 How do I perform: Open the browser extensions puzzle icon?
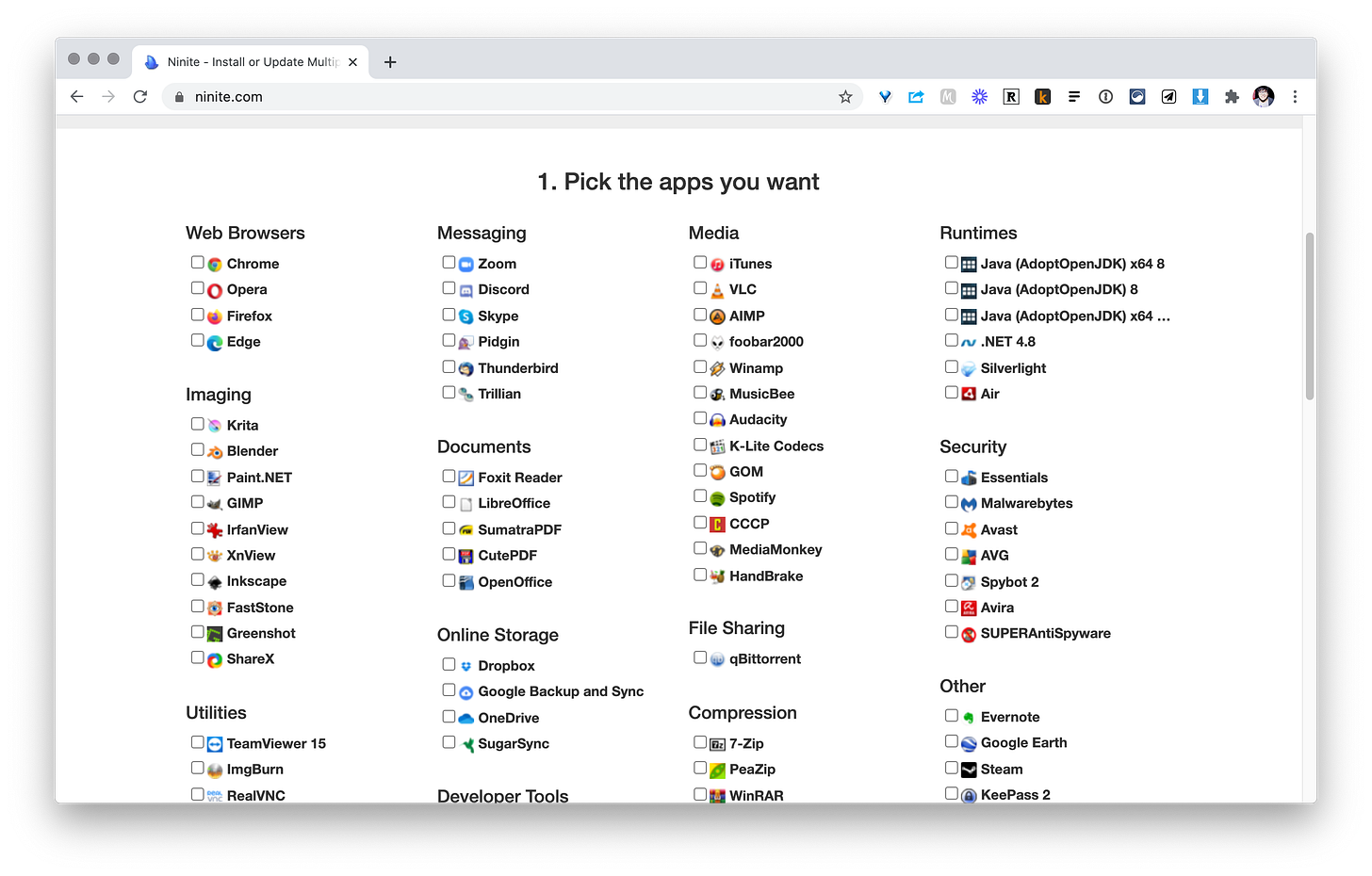[1232, 96]
